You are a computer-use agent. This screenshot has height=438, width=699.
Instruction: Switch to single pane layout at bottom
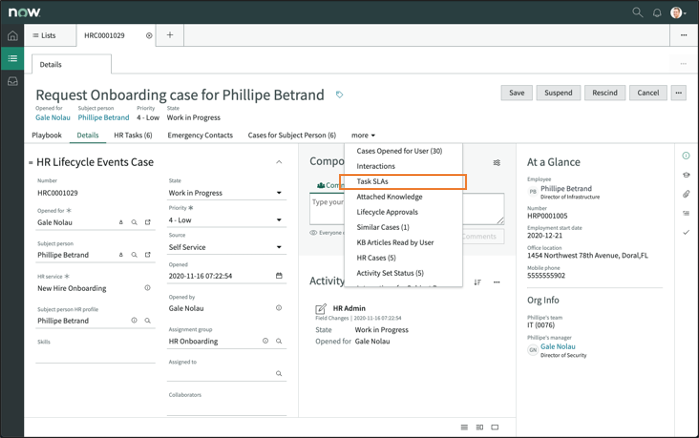pyautogui.click(x=495, y=427)
